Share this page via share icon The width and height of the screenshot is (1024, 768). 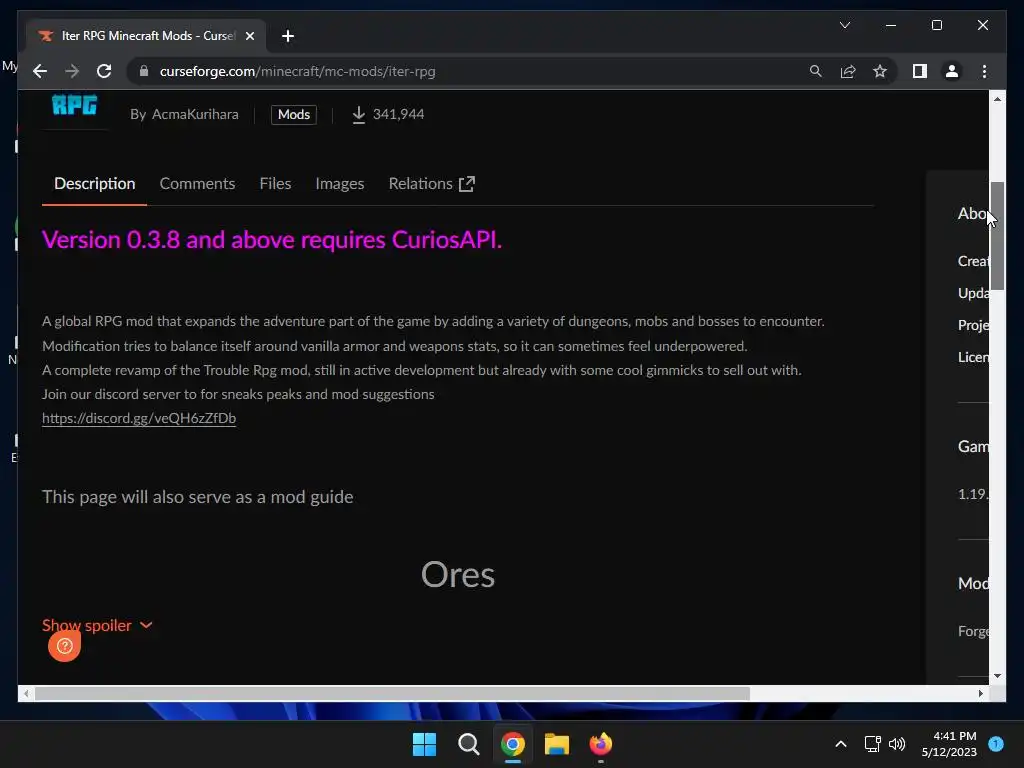pos(848,71)
